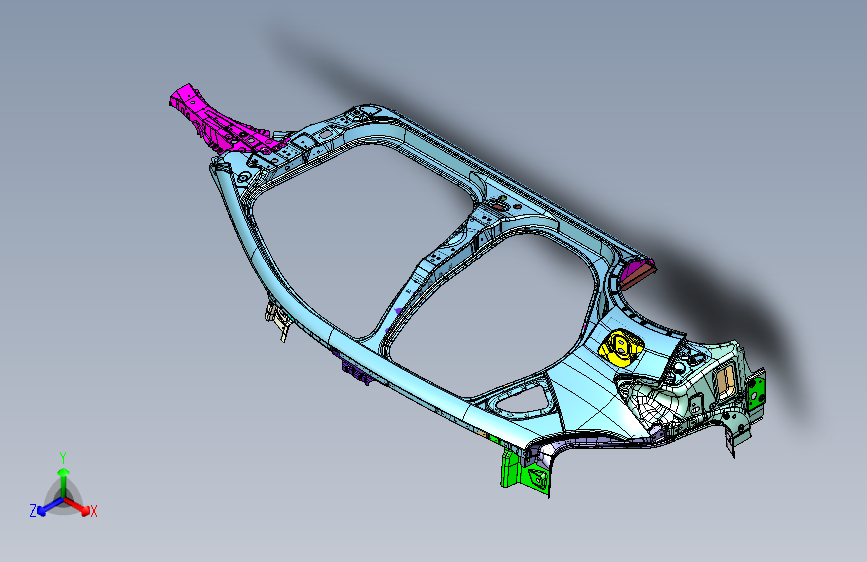This screenshot has width=867, height=562.
Task: Select the yellow mount component on the frame
Action: pos(621,347)
